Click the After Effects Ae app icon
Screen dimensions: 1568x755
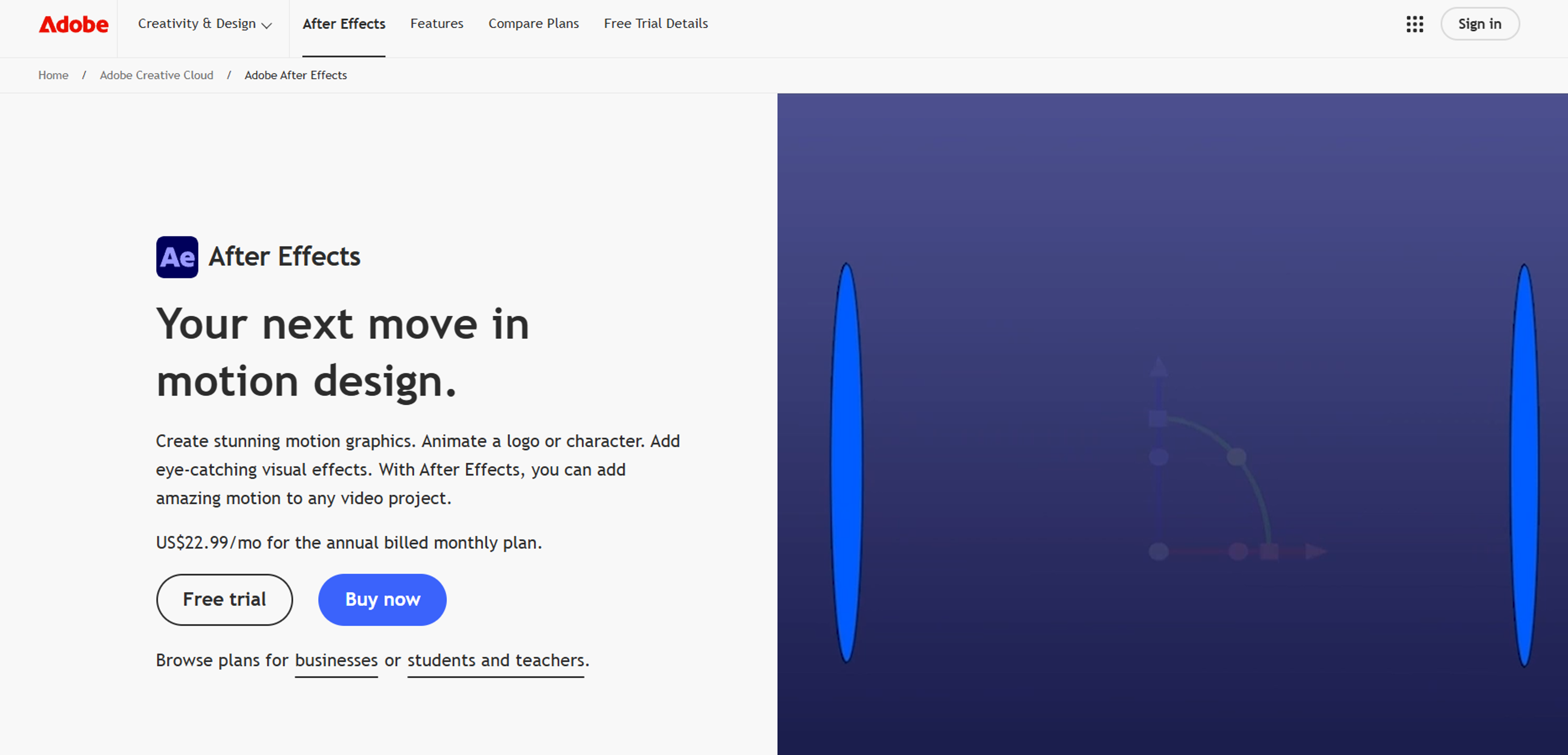click(177, 257)
